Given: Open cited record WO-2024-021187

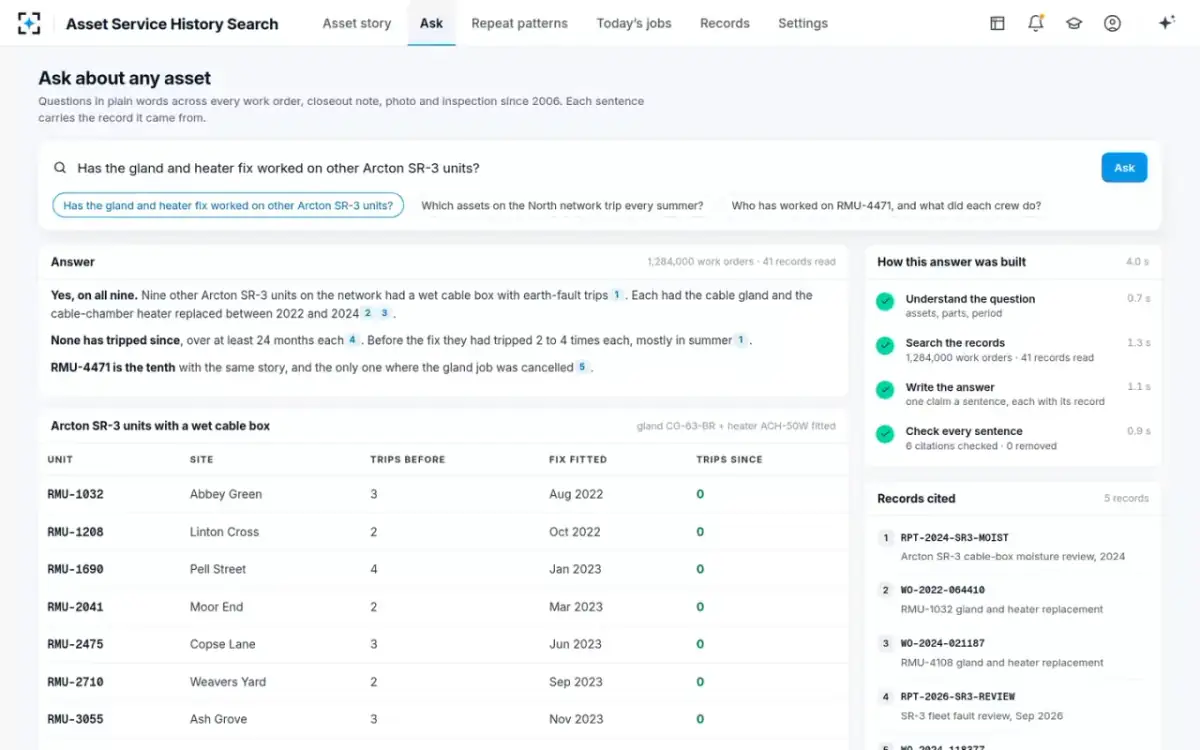Looking at the screenshot, I should (x=1012, y=652).
